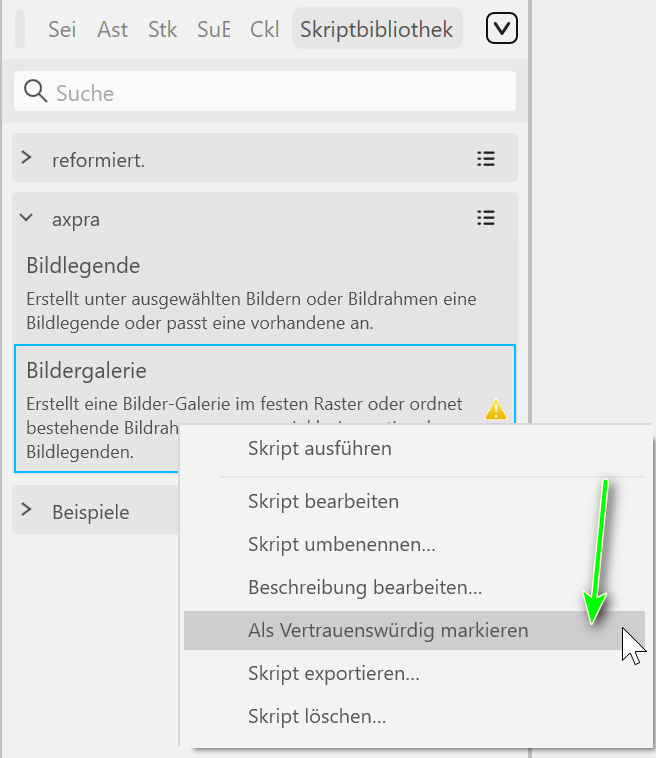Collapse the axpra script group
The image size is (656, 758).
click(x=27, y=218)
